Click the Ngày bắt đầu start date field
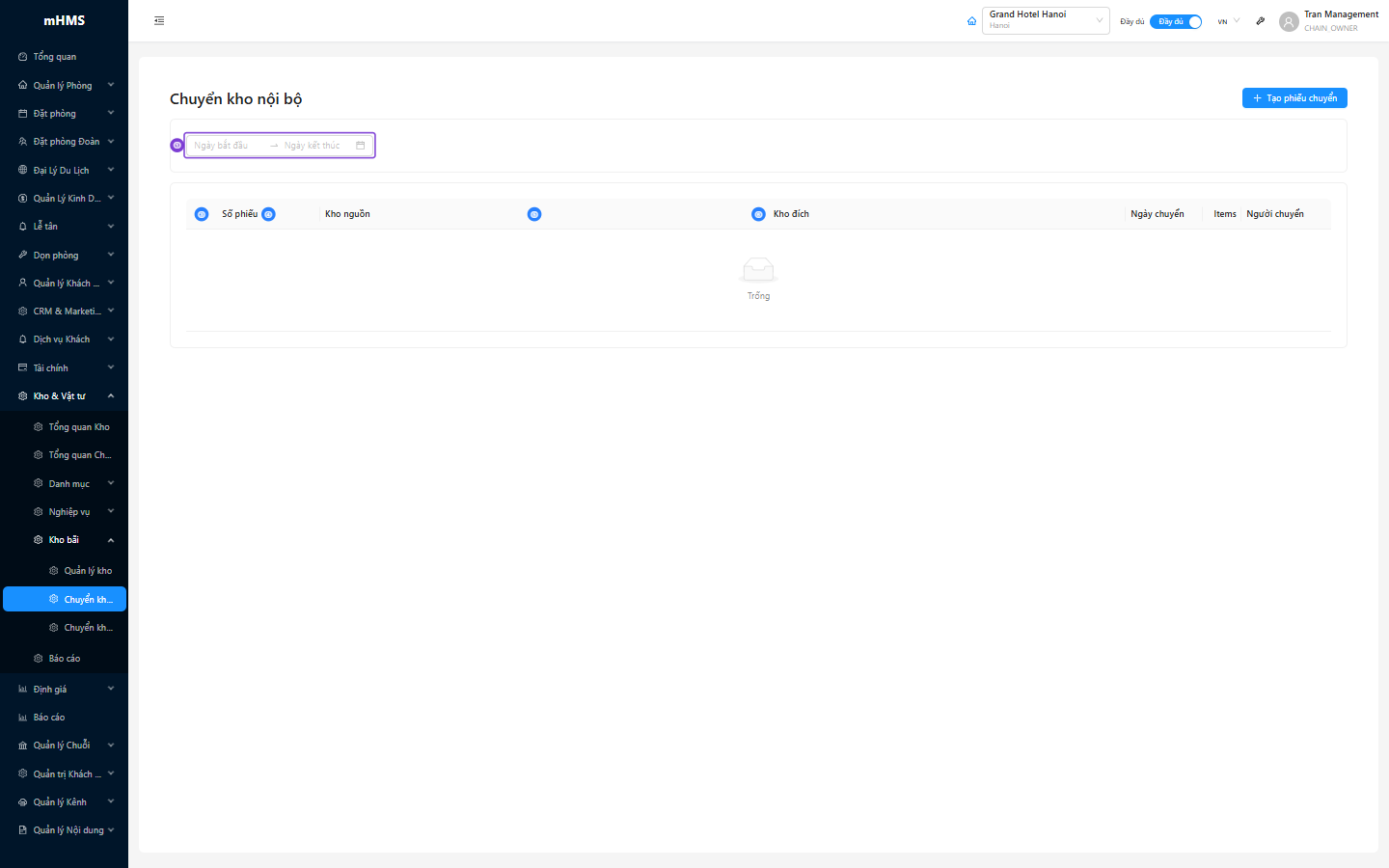 pos(227,146)
